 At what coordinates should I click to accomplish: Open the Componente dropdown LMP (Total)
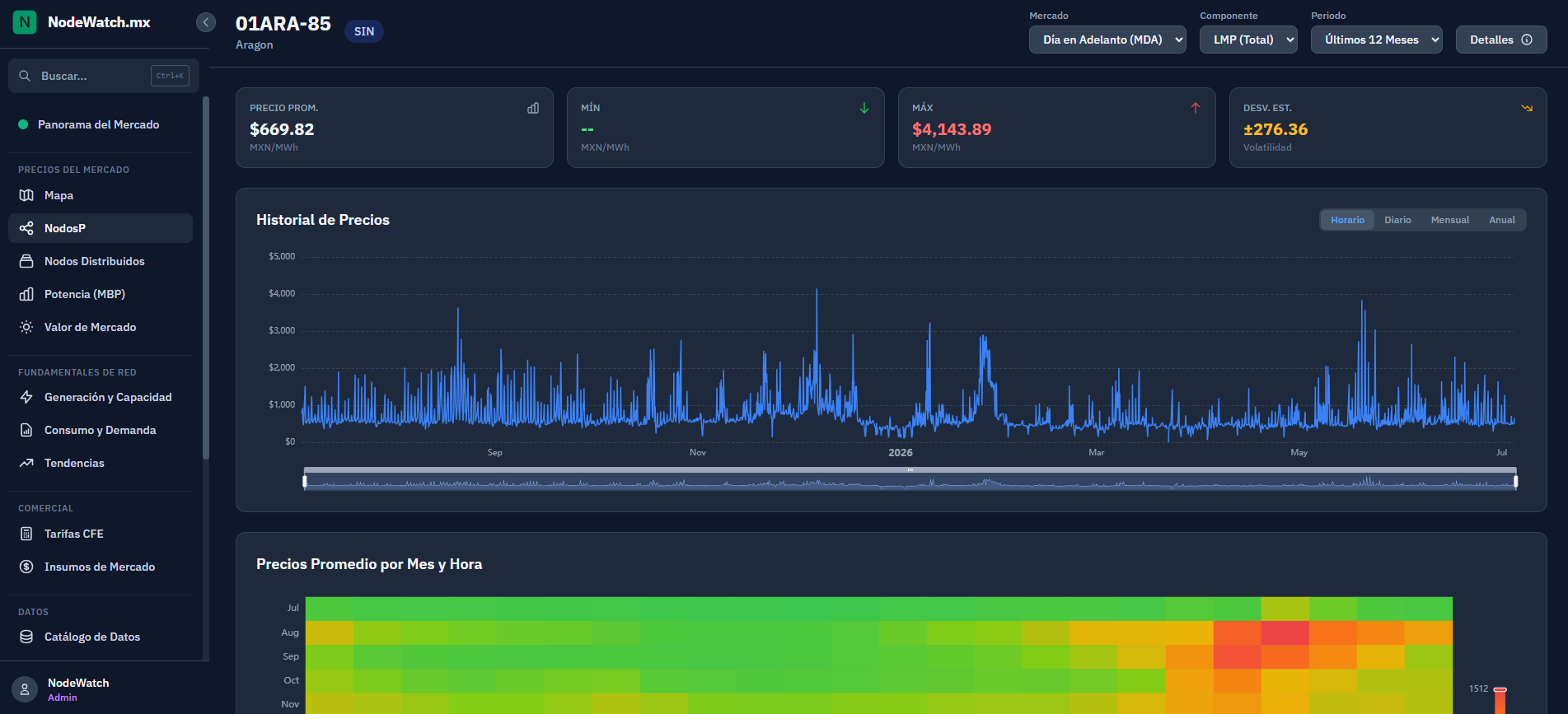tap(1248, 40)
